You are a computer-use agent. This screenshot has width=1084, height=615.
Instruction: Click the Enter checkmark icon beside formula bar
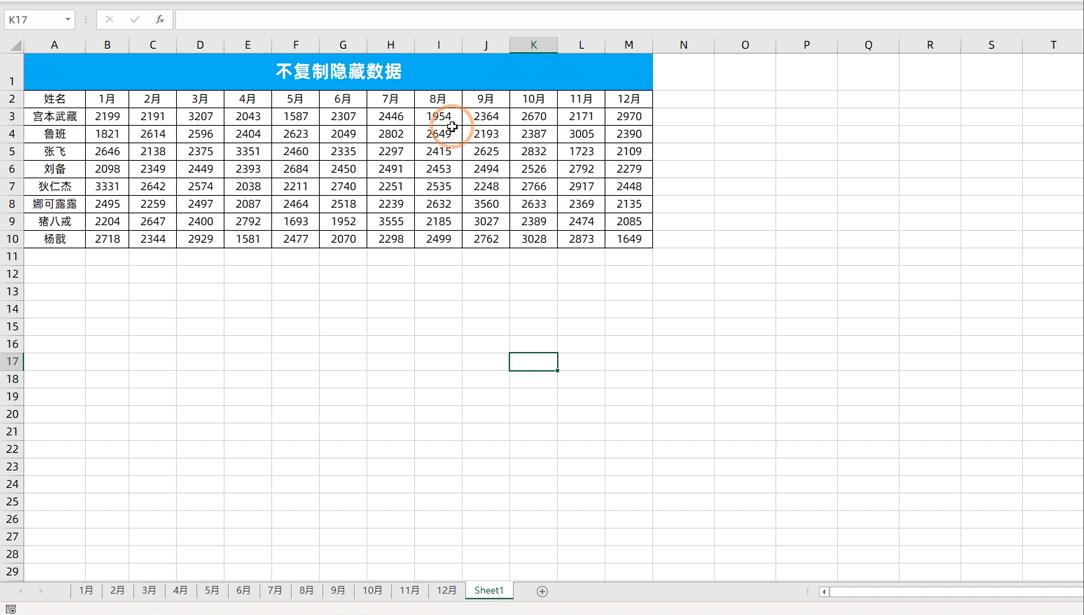(x=134, y=18)
